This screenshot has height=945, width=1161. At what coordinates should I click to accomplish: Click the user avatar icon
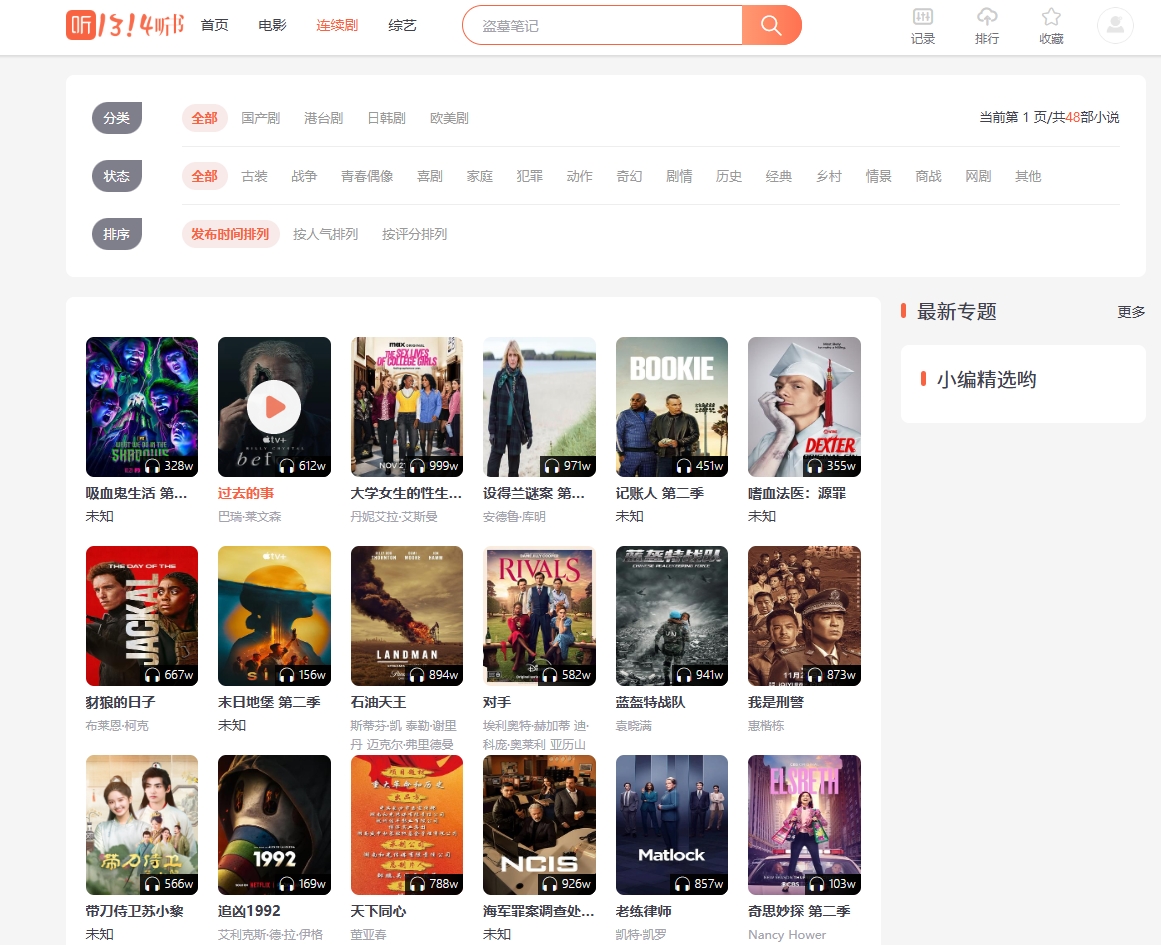pyautogui.click(x=1115, y=26)
